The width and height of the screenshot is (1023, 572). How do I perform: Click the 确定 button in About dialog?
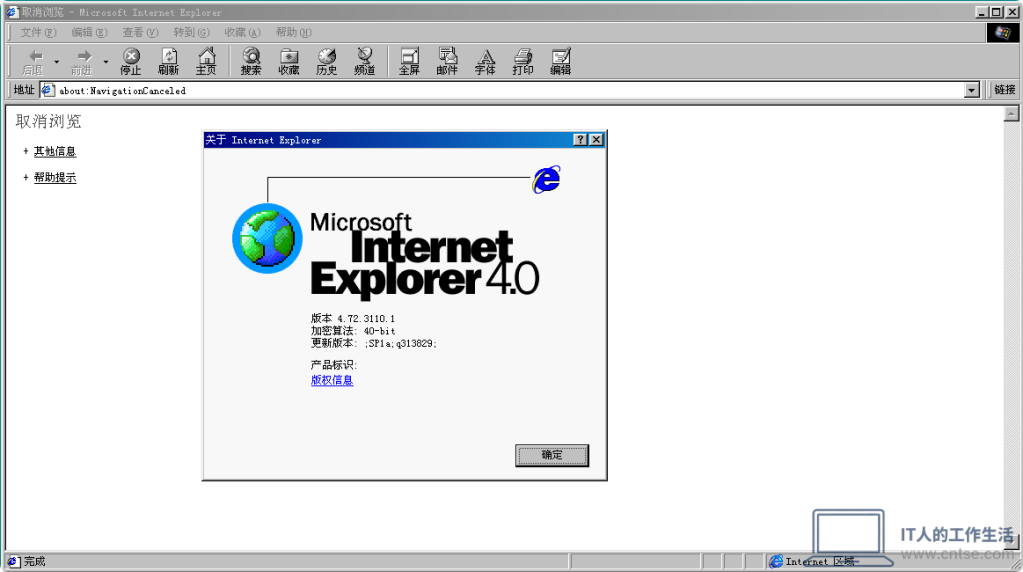pyautogui.click(x=552, y=455)
